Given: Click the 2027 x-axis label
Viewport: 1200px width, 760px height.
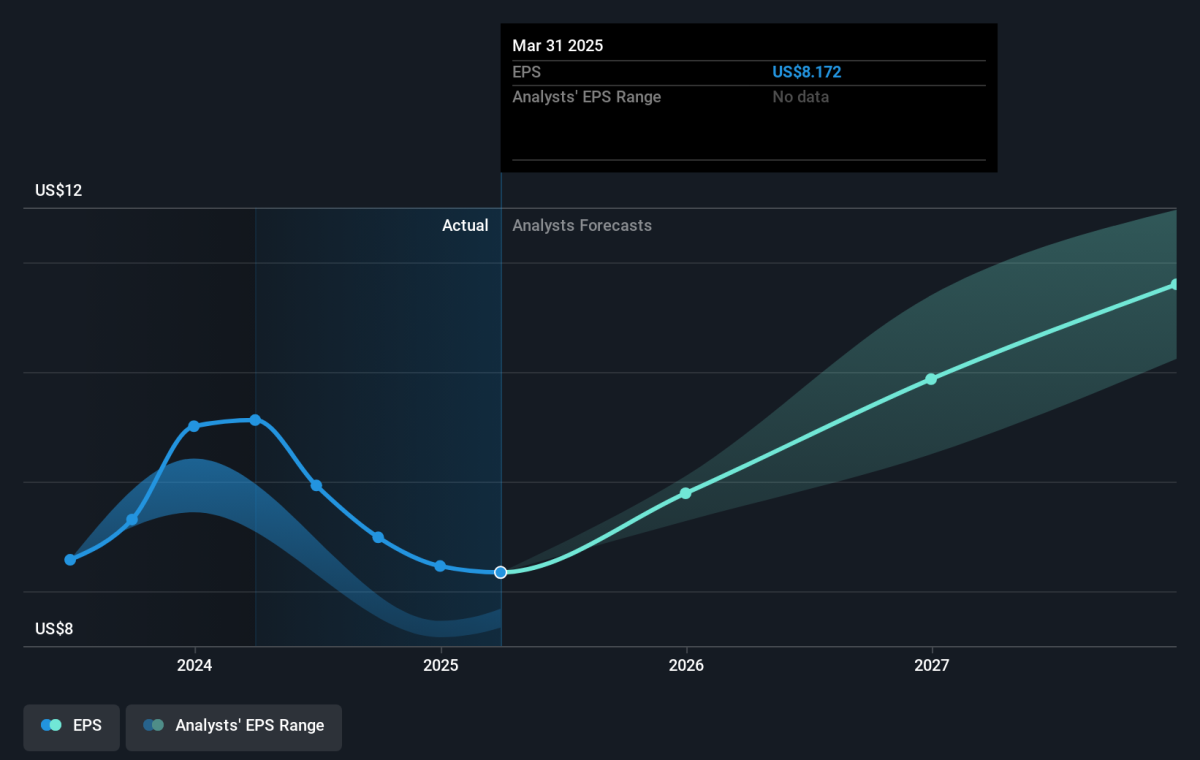Looking at the screenshot, I should coord(932,666).
